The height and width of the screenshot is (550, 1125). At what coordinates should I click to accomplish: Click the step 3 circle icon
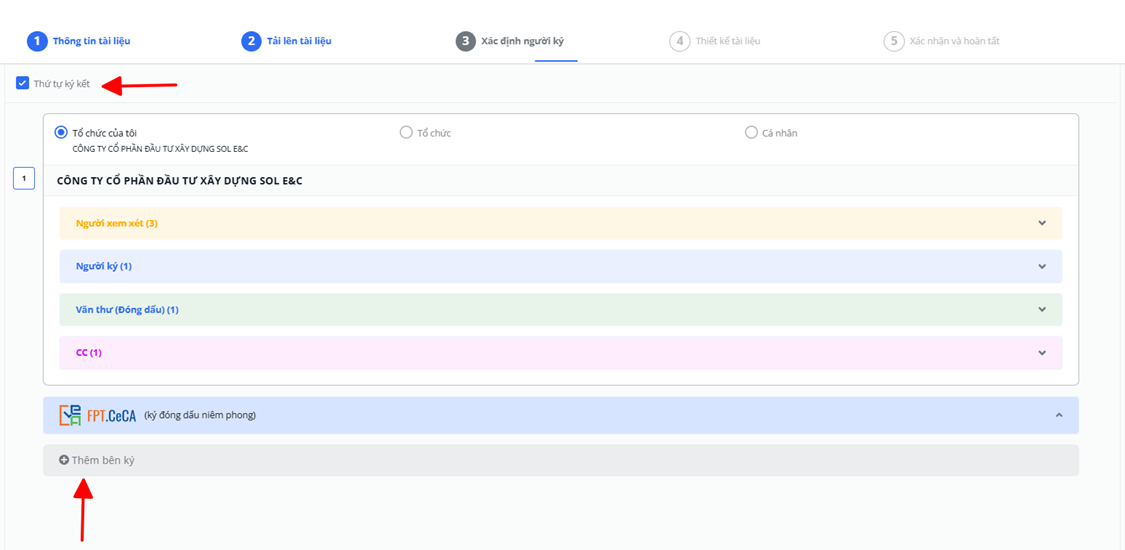click(465, 41)
